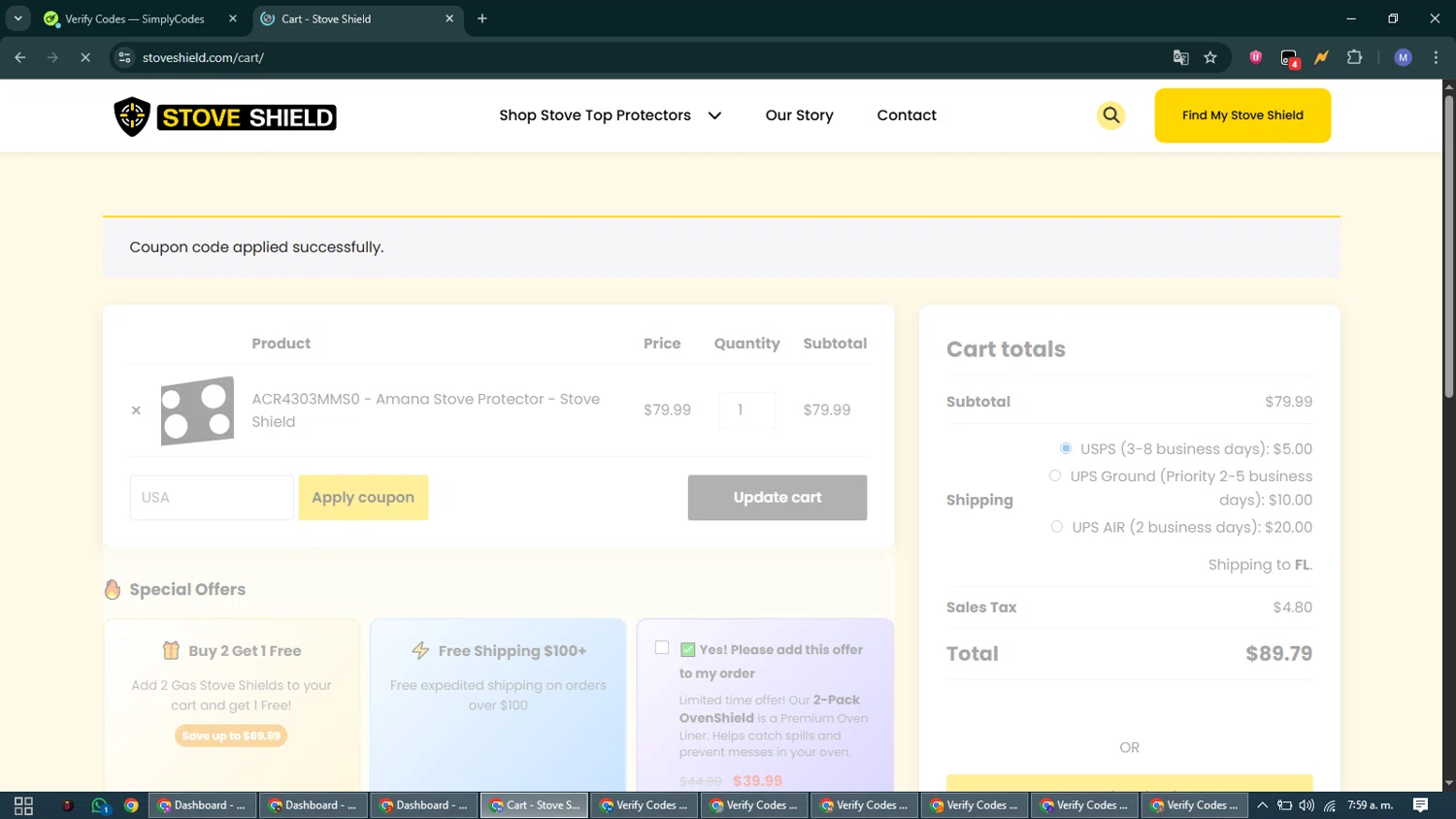Click the 7:59 a. m. taskbar clock
1456x819 pixels.
point(1371,805)
